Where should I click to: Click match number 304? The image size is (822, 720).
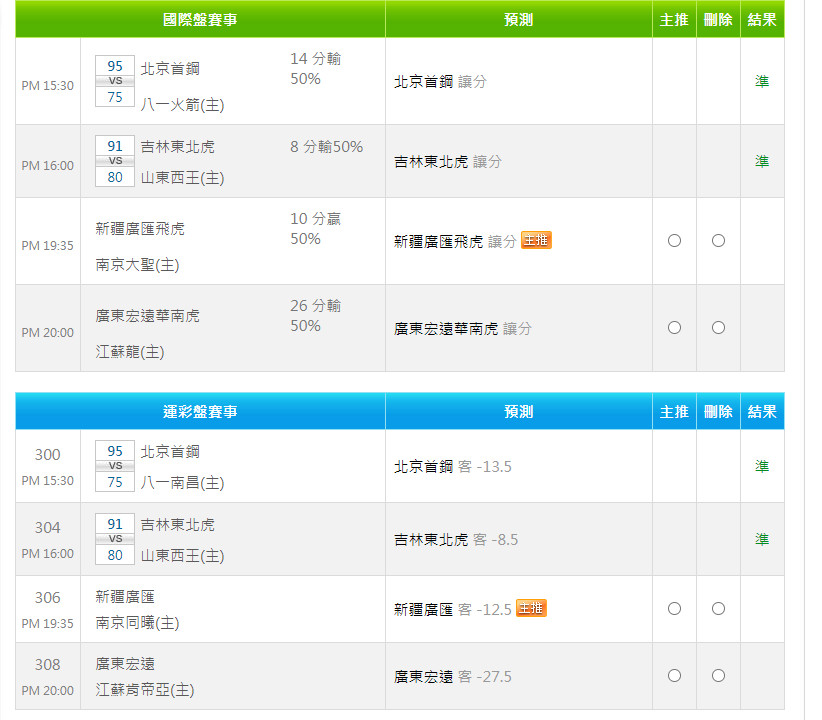tap(48, 528)
